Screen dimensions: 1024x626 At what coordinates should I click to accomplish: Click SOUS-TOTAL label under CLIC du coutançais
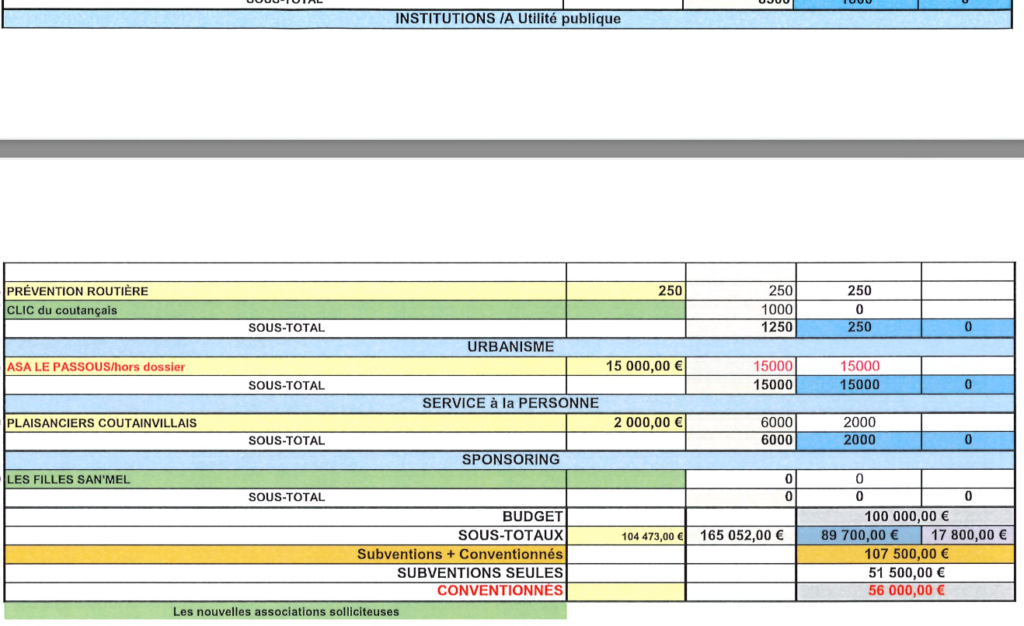[x=286, y=328]
